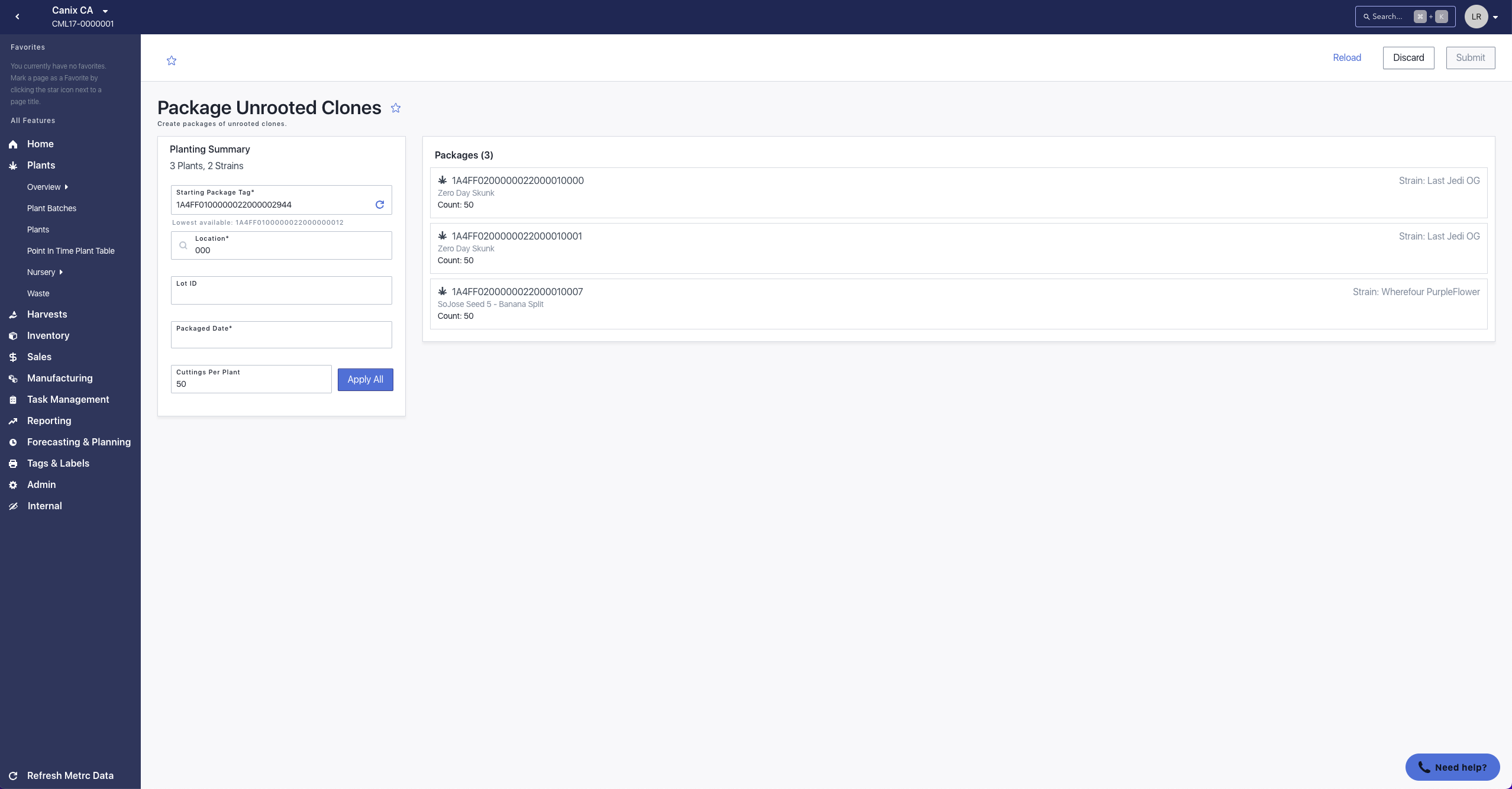
Task: Go to Plant Batches
Action: 51,208
